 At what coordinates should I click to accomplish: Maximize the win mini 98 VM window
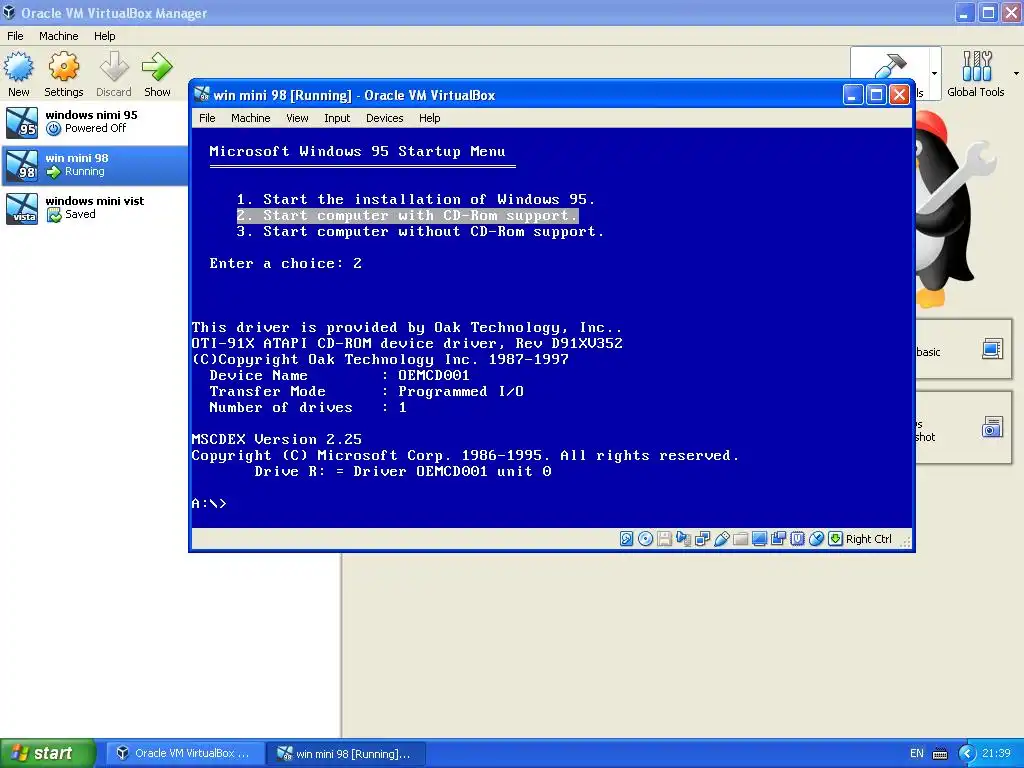[x=876, y=95]
